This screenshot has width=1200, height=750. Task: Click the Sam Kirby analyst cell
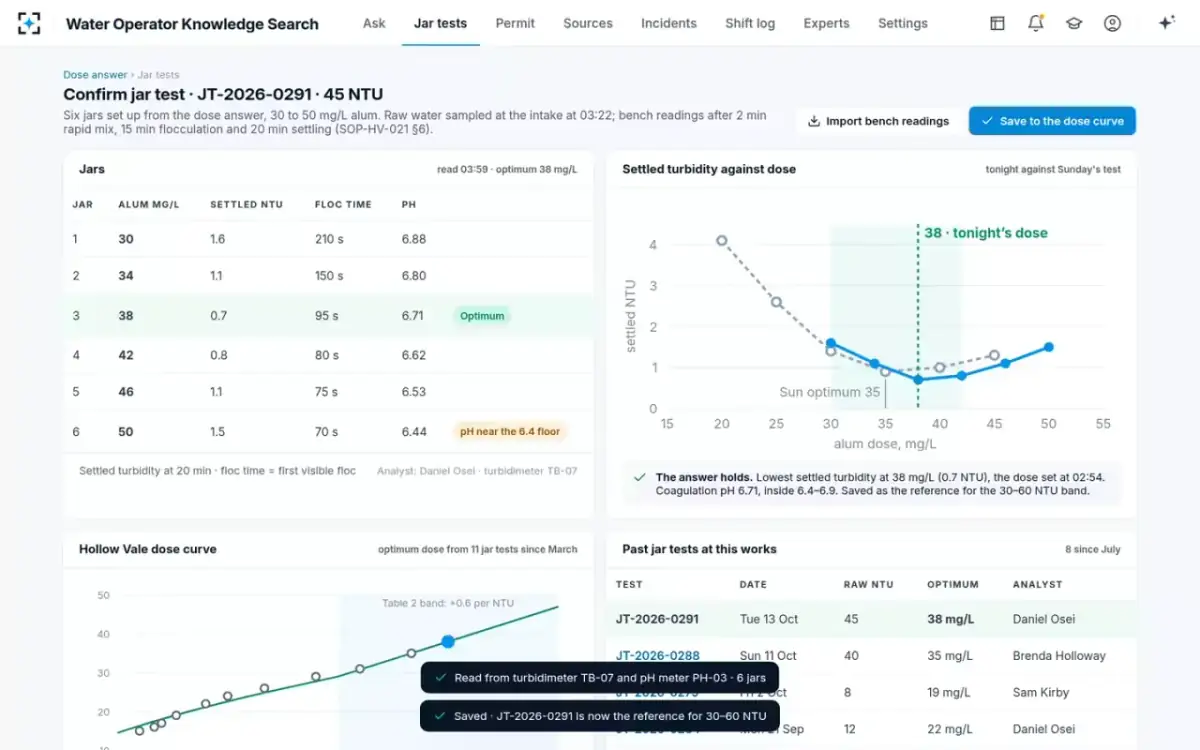(x=1041, y=692)
